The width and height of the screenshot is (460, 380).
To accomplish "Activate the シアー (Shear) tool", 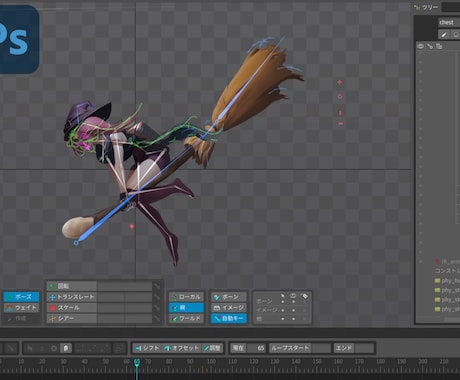I will [x=72, y=318].
